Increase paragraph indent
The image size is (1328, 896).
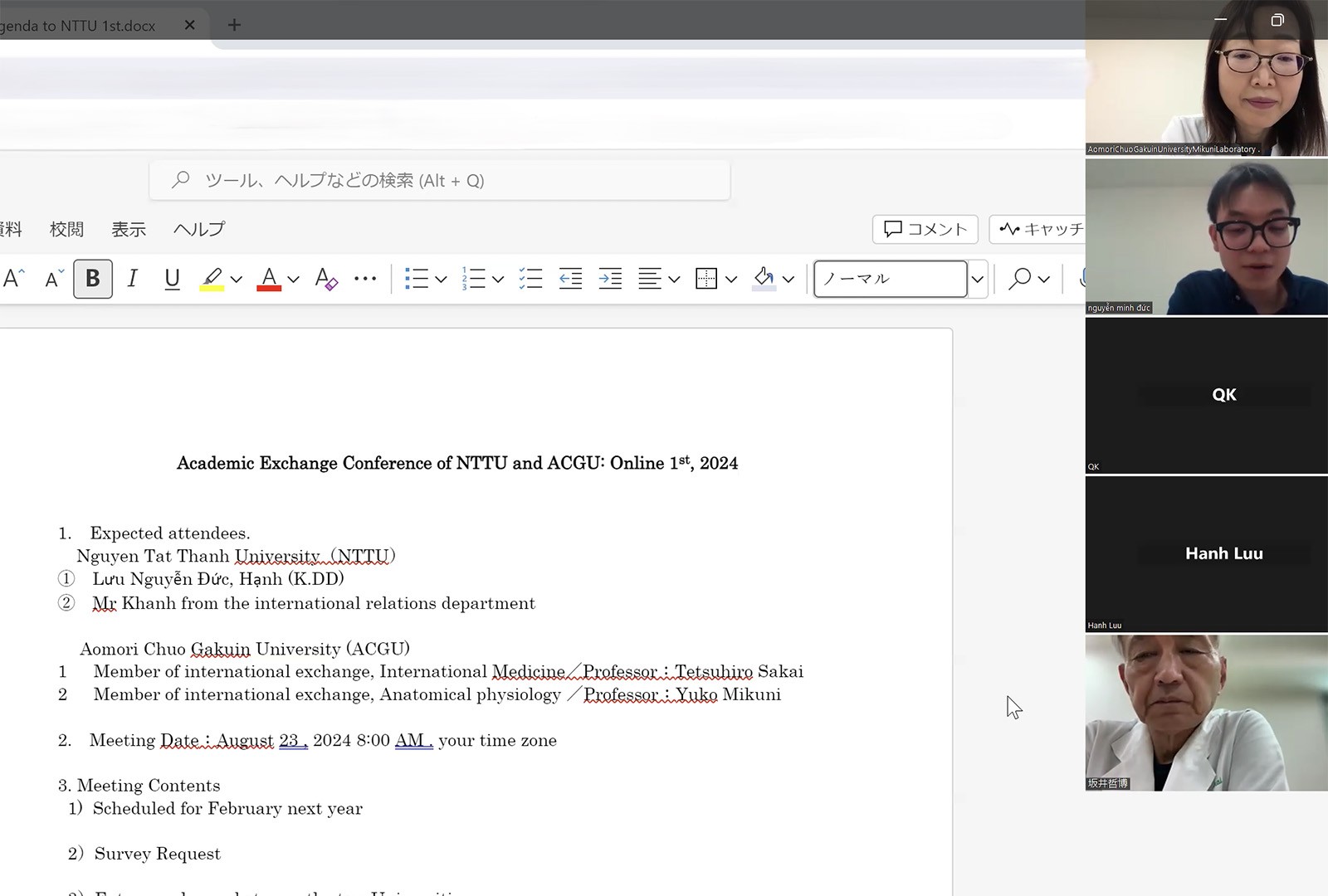610,279
